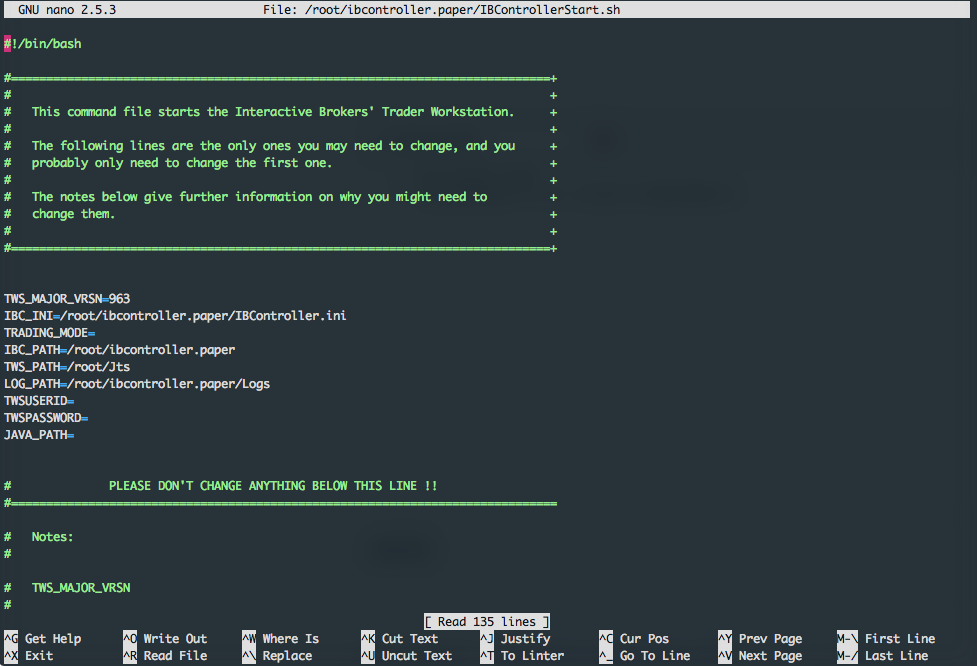977x666 pixels.
Task: Click the comment line 'The following lines are the only'
Action: point(274,146)
